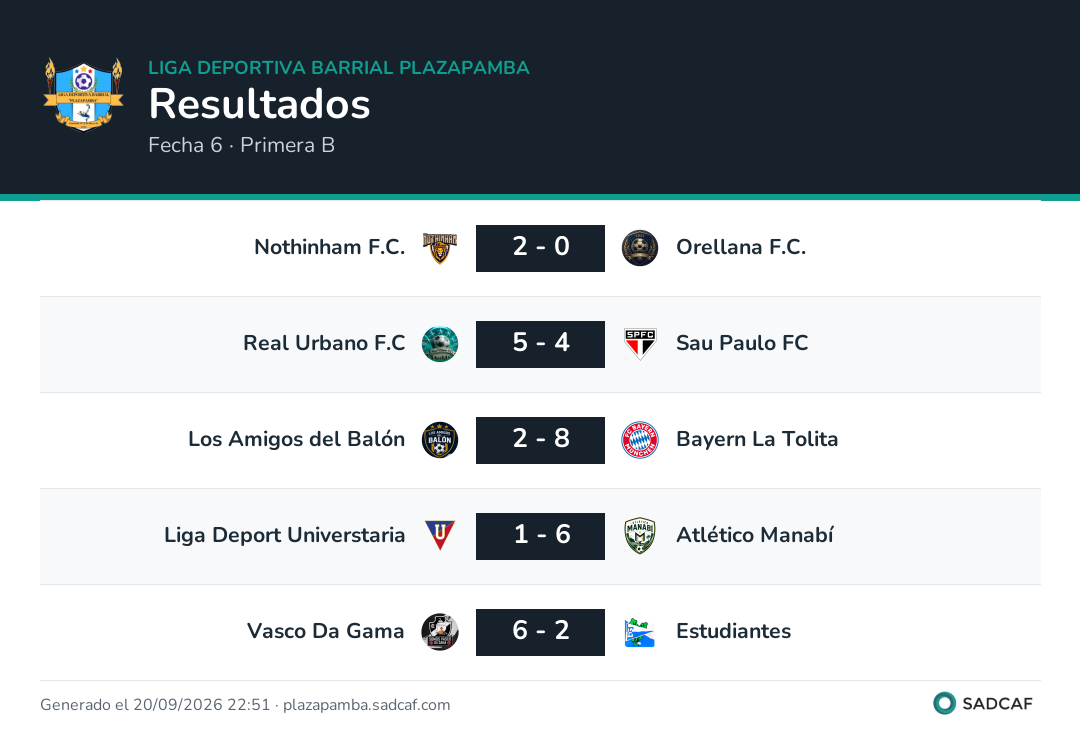This screenshot has height=756, width=1080.
Task: Click the Nothinham F.C. lion logo
Action: coord(439,248)
